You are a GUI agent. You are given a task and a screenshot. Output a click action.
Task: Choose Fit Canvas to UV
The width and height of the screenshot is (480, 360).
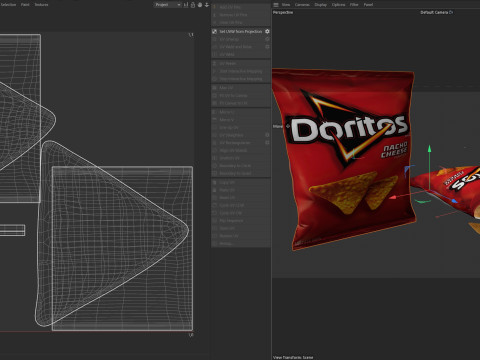(241, 103)
